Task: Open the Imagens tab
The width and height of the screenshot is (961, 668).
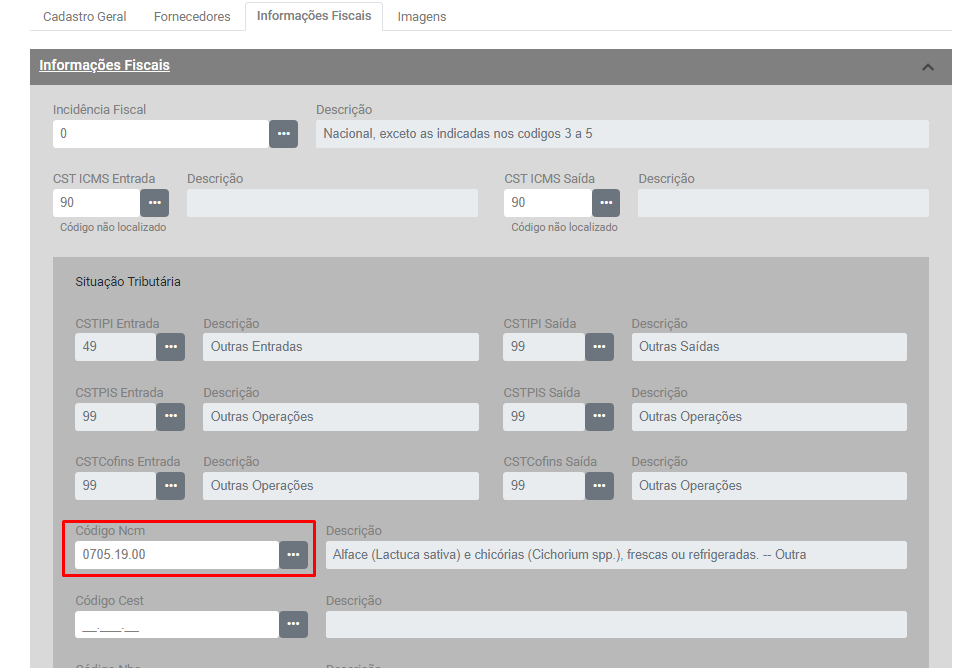Action: click(421, 17)
